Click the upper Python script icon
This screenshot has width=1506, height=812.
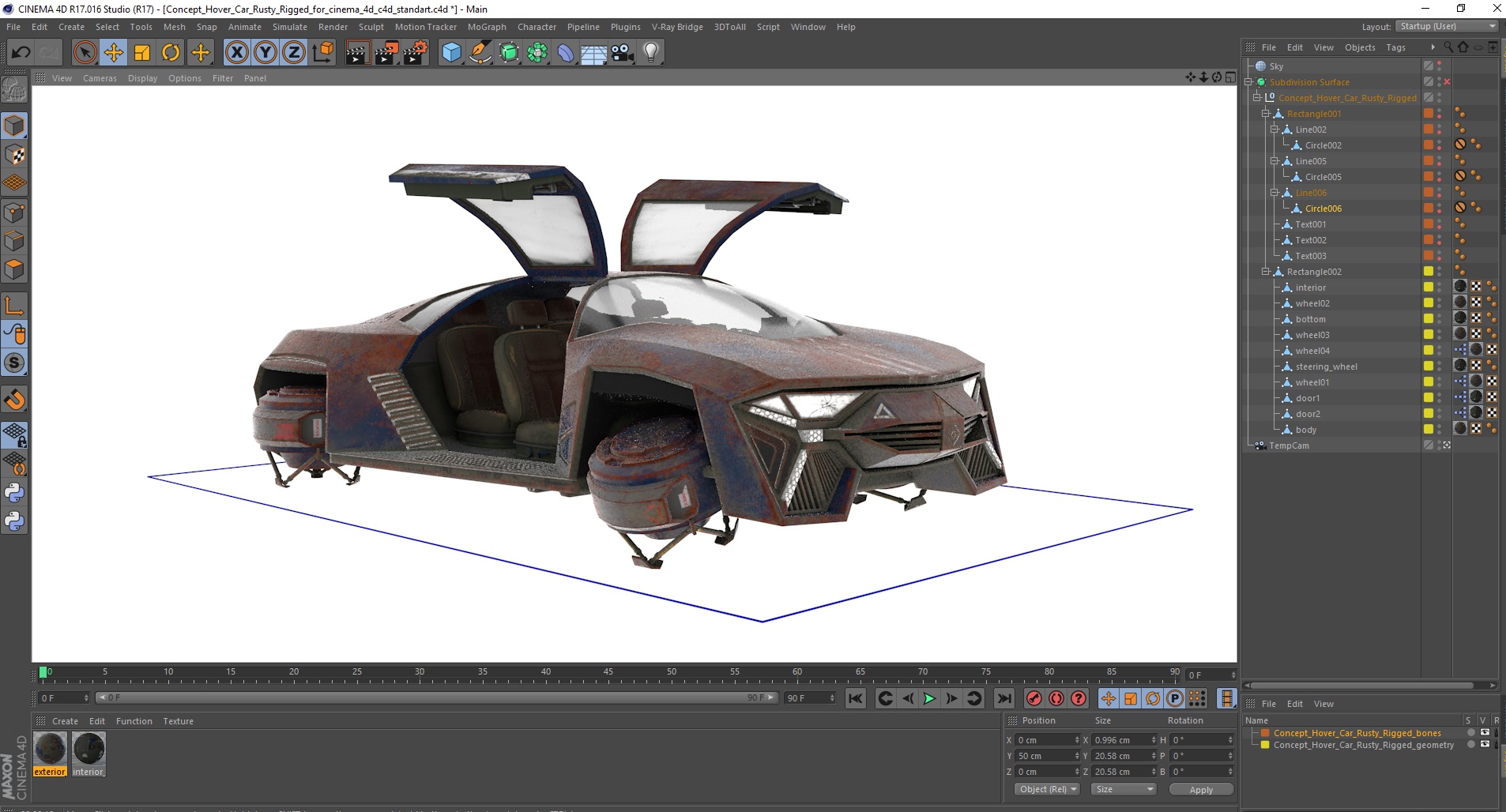coord(14,493)
